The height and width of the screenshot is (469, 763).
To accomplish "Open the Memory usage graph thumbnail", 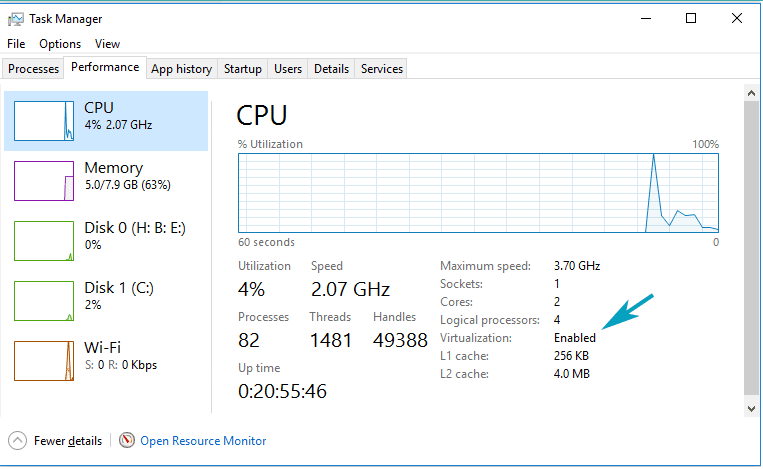I will (x=44, y=181).
